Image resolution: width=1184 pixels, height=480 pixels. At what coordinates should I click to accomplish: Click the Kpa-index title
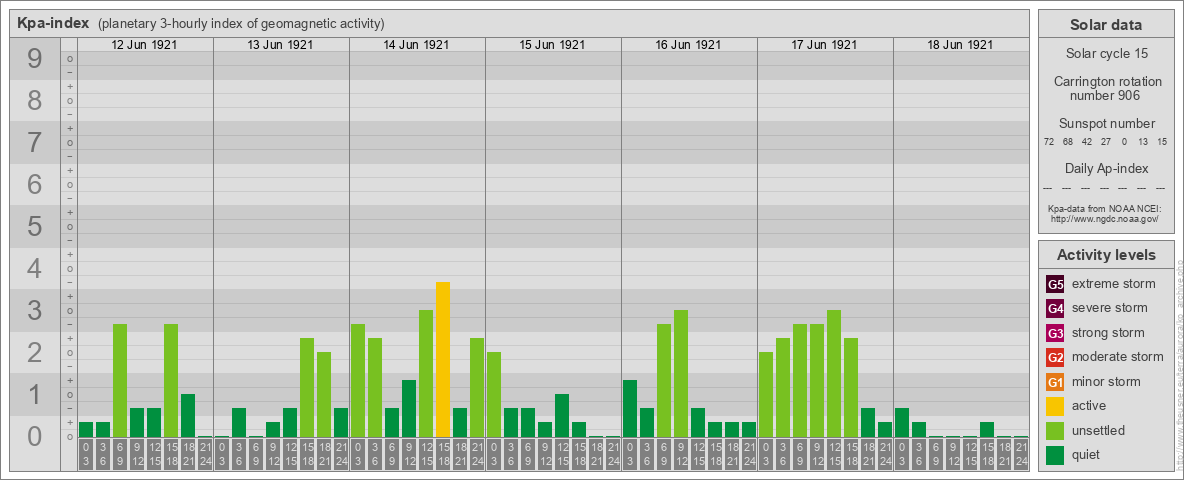pyautogui.click(x=54, y=23)
